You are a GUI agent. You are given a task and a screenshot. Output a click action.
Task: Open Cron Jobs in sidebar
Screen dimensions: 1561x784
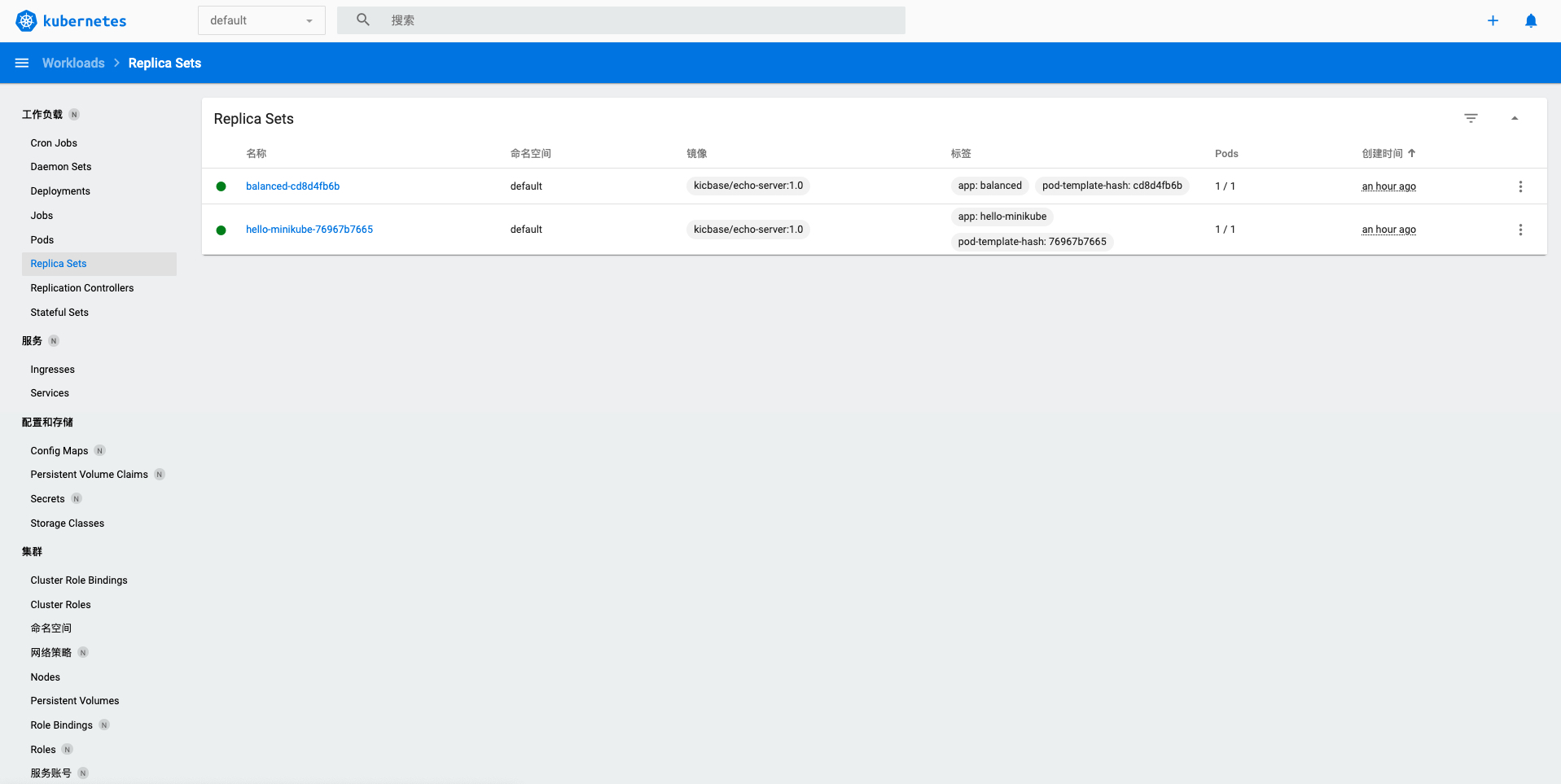coord(54,142)
